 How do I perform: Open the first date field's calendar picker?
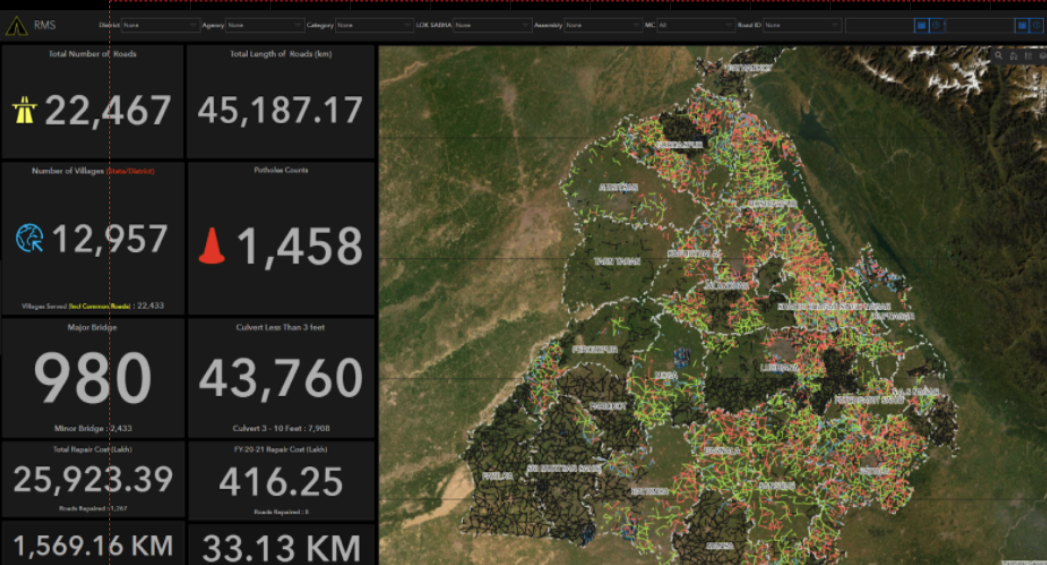tap(921, 25)
